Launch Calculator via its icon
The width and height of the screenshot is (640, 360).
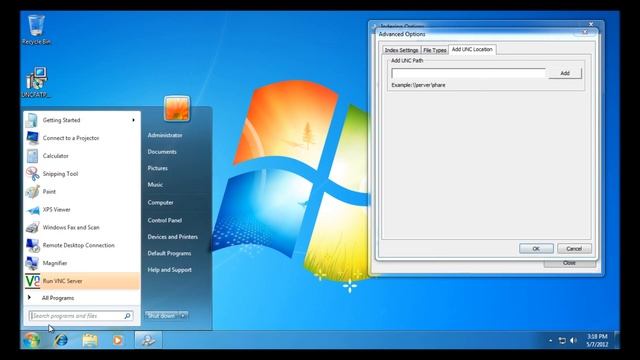pyautogui.click(x=32, y=156)
